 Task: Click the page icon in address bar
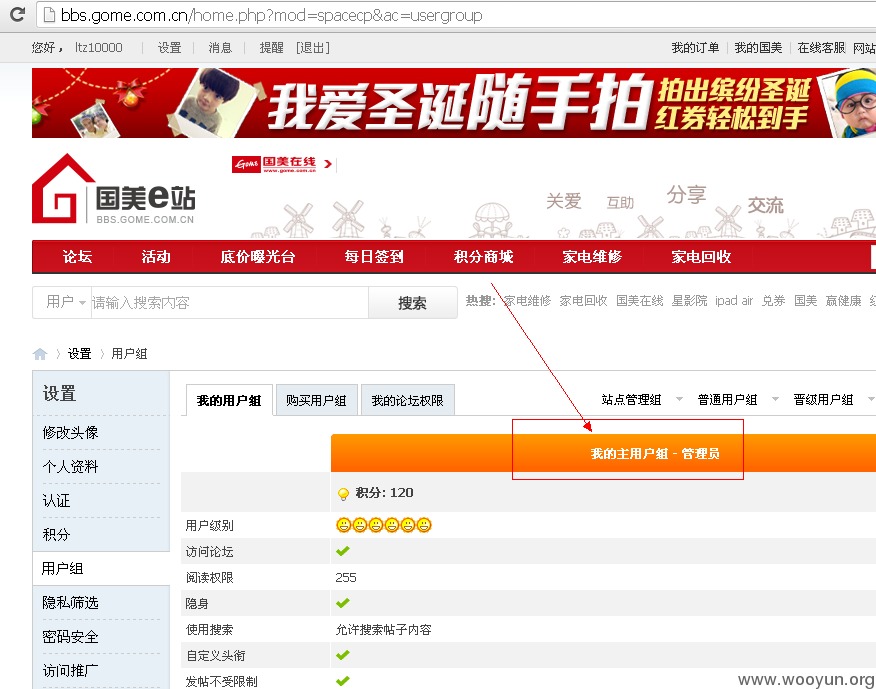click(x=49, y=15)
